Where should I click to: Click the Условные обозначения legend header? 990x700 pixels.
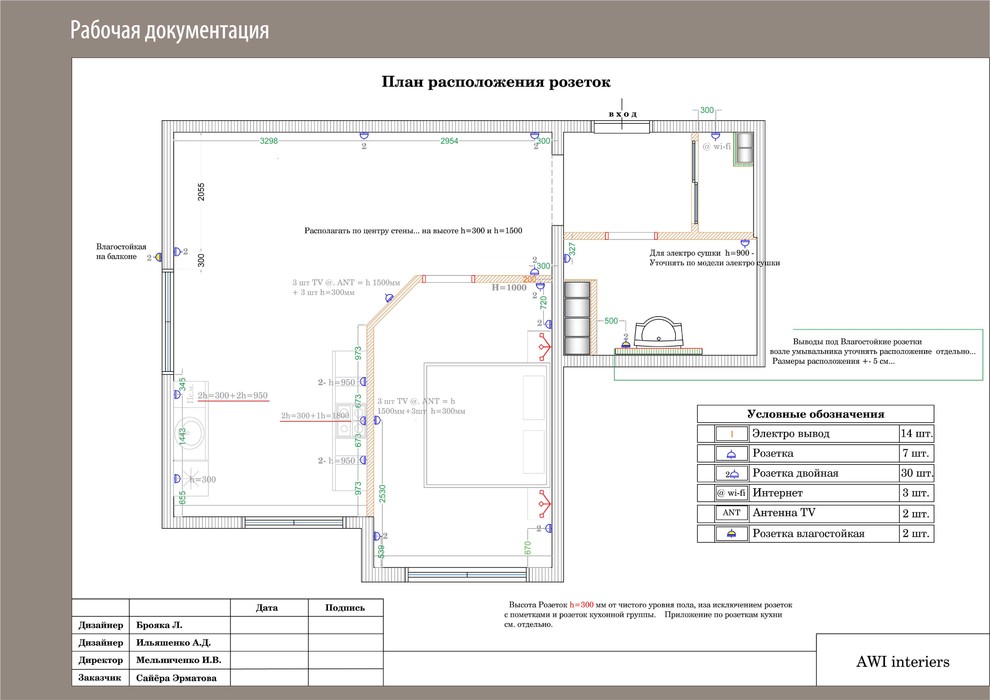click(815, 414)
